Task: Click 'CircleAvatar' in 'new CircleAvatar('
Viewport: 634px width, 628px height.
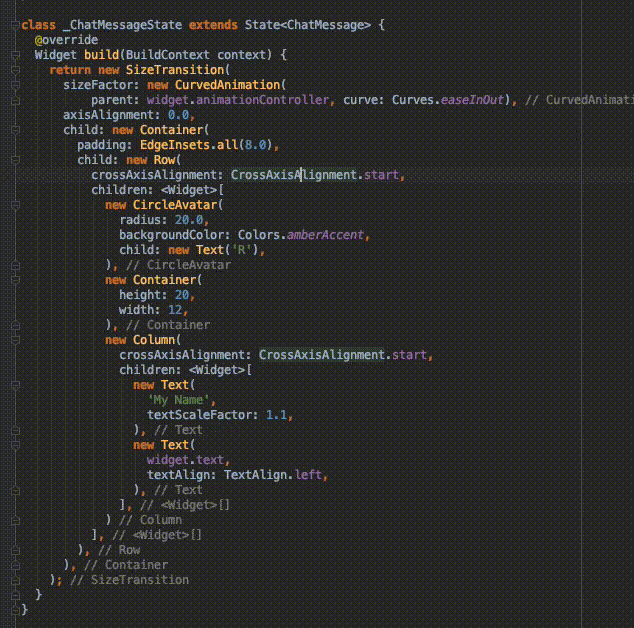Action: (x=175, y=205)
